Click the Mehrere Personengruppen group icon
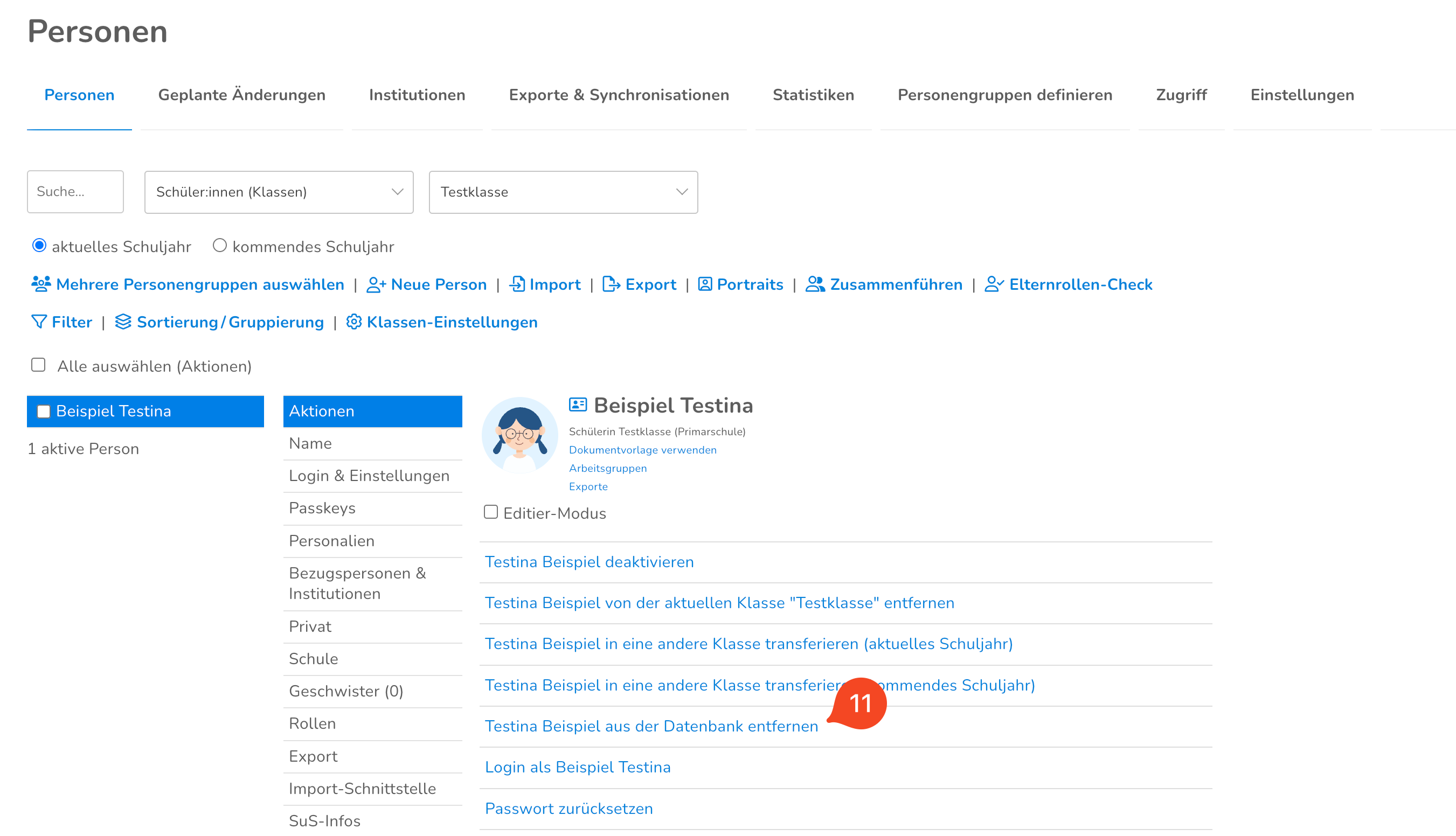The width and height of the screenshot is (1456, 836). coord(41,284)
